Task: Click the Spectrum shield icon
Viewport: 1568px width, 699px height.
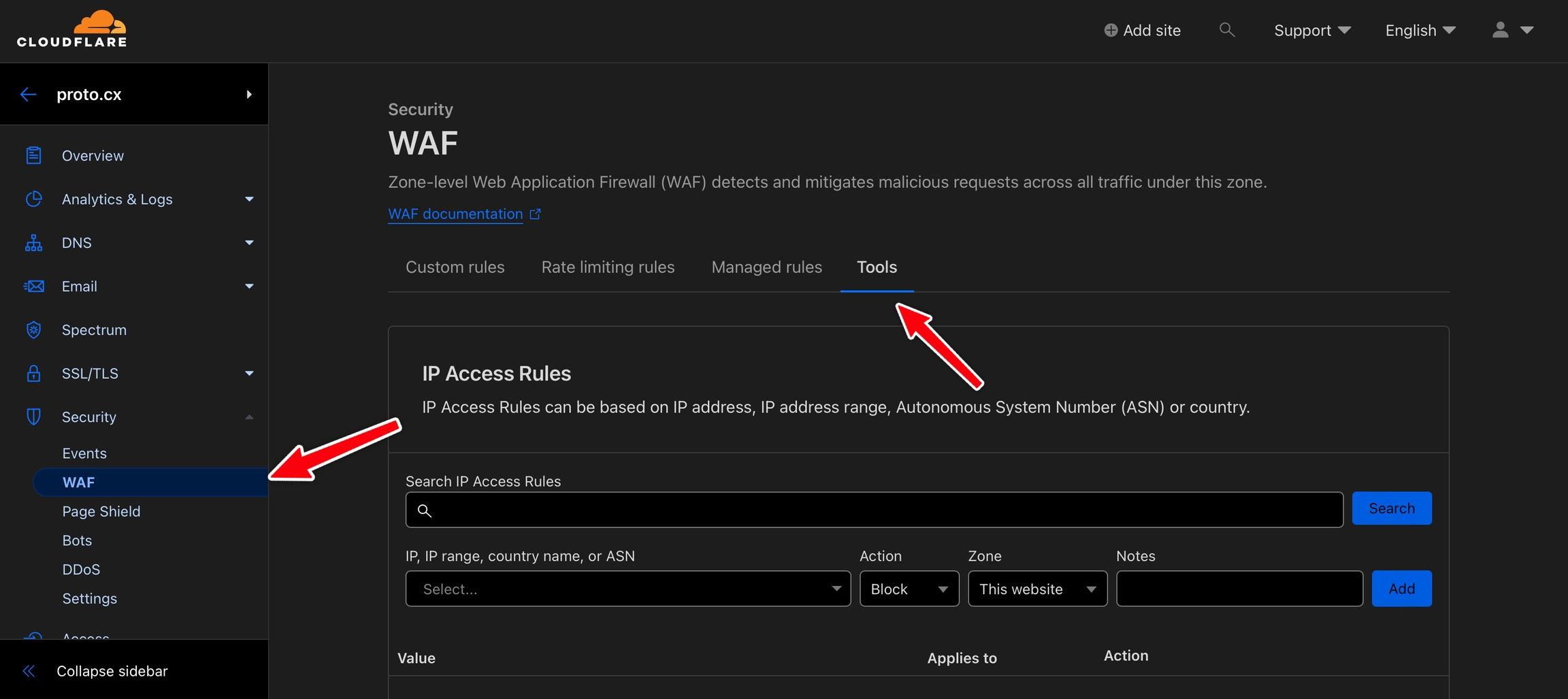Action: click(x=33, y=330)
